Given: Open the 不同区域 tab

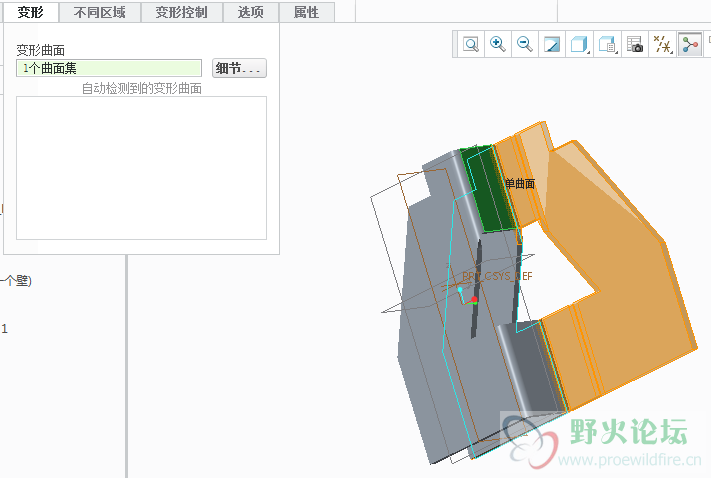Looking at the screenshot, I should click(100, 12).
